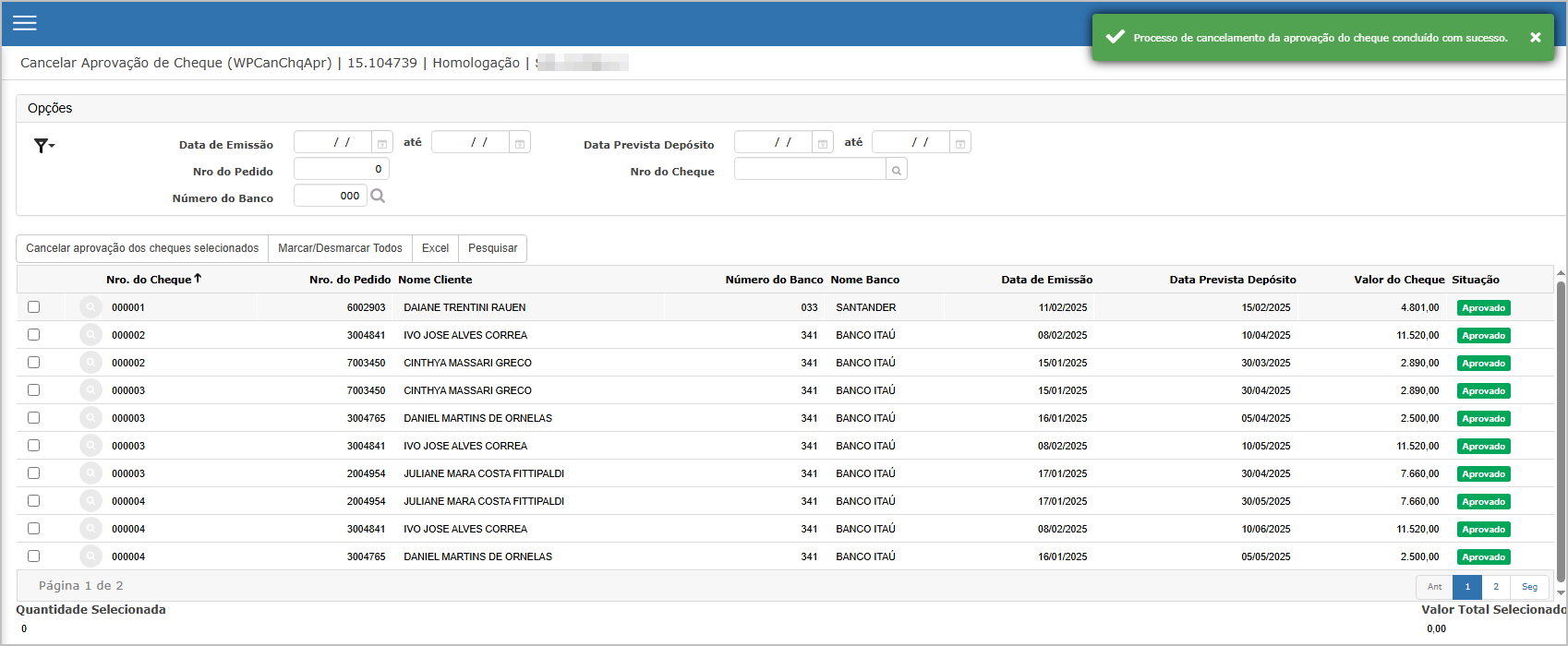View details icon for cheque 000002 Cinthya Massari Greco
This screenshot has width=1568, height=646.
[x=90, y=363]
